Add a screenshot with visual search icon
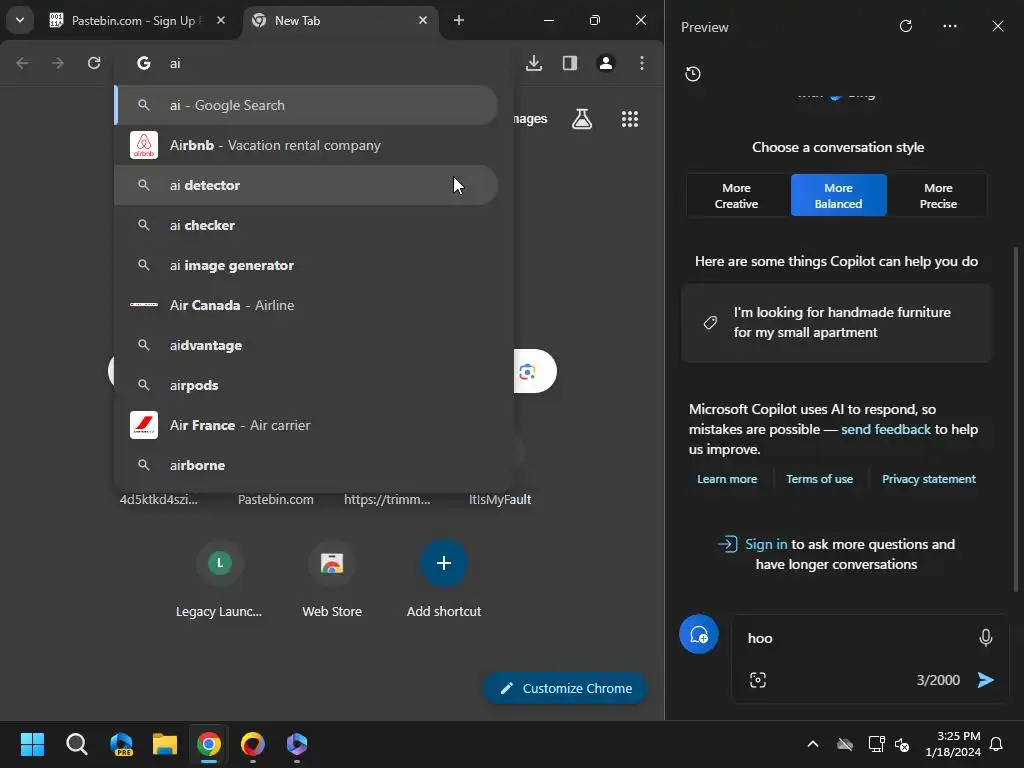This screenshot has width=1024, height=768. (758, 680)
